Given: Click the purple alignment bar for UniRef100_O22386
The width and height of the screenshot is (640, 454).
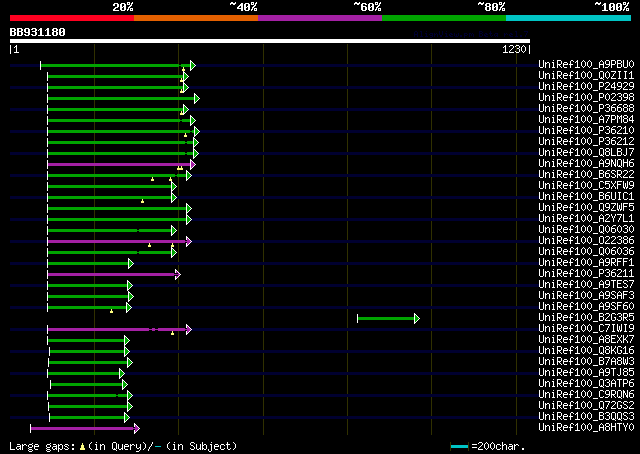Looking at the screenshot, I should tap(119, 241).
